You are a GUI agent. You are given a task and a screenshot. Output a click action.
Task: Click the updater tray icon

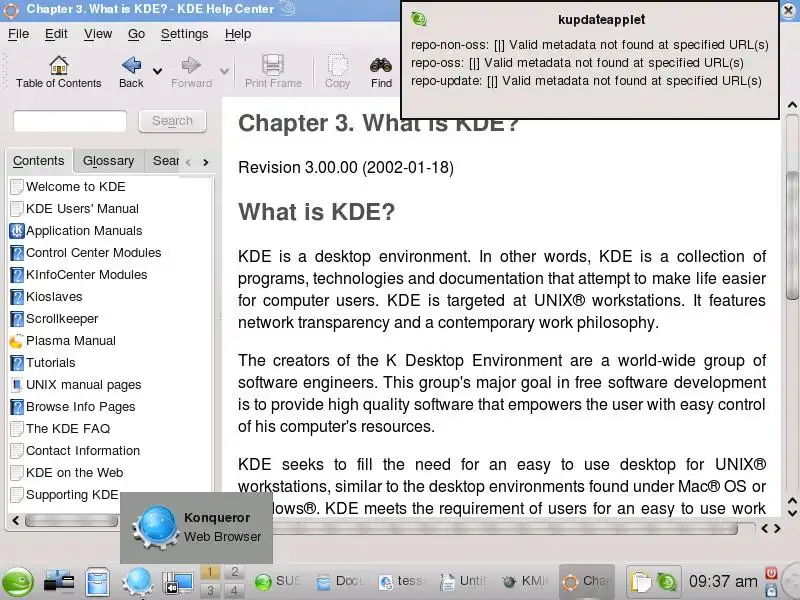[x=667, y=582]
